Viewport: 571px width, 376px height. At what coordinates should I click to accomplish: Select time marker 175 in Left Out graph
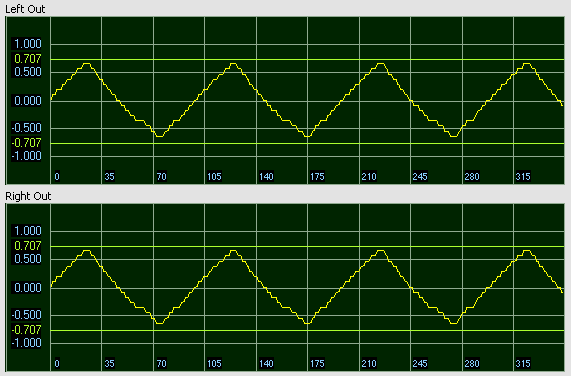[317, 177]
